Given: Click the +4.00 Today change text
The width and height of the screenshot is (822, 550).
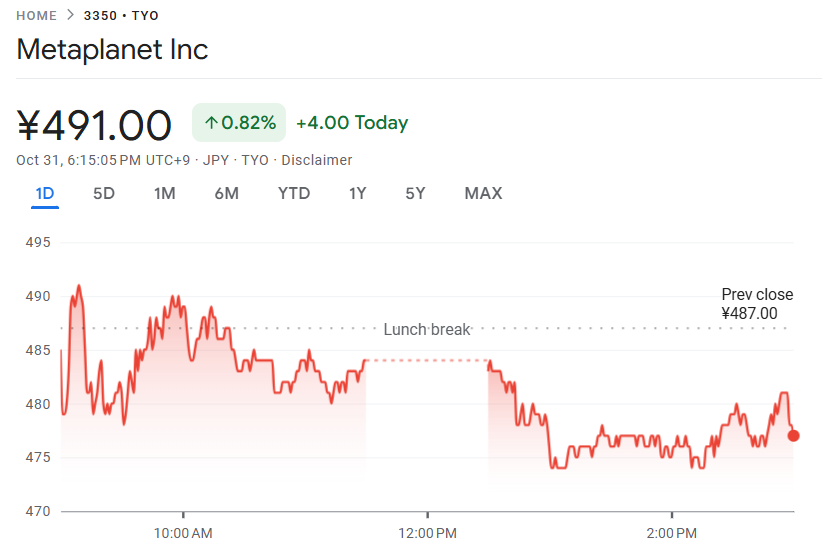Looking at the screenshot, I should click(x=352, y=123).
